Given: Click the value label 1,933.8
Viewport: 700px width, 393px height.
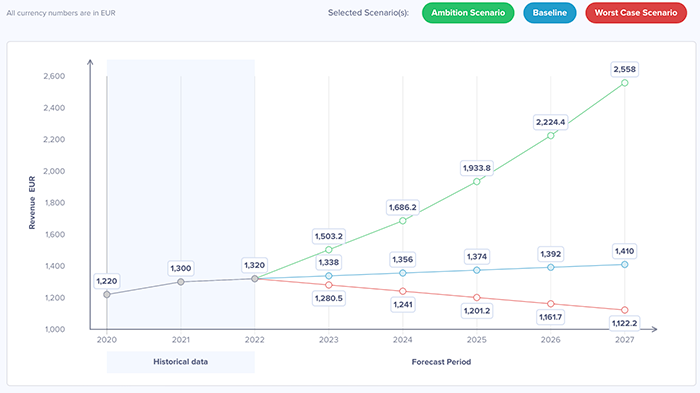Looking at the screenshot, I should pyautogui.click(x=477, y=168).
